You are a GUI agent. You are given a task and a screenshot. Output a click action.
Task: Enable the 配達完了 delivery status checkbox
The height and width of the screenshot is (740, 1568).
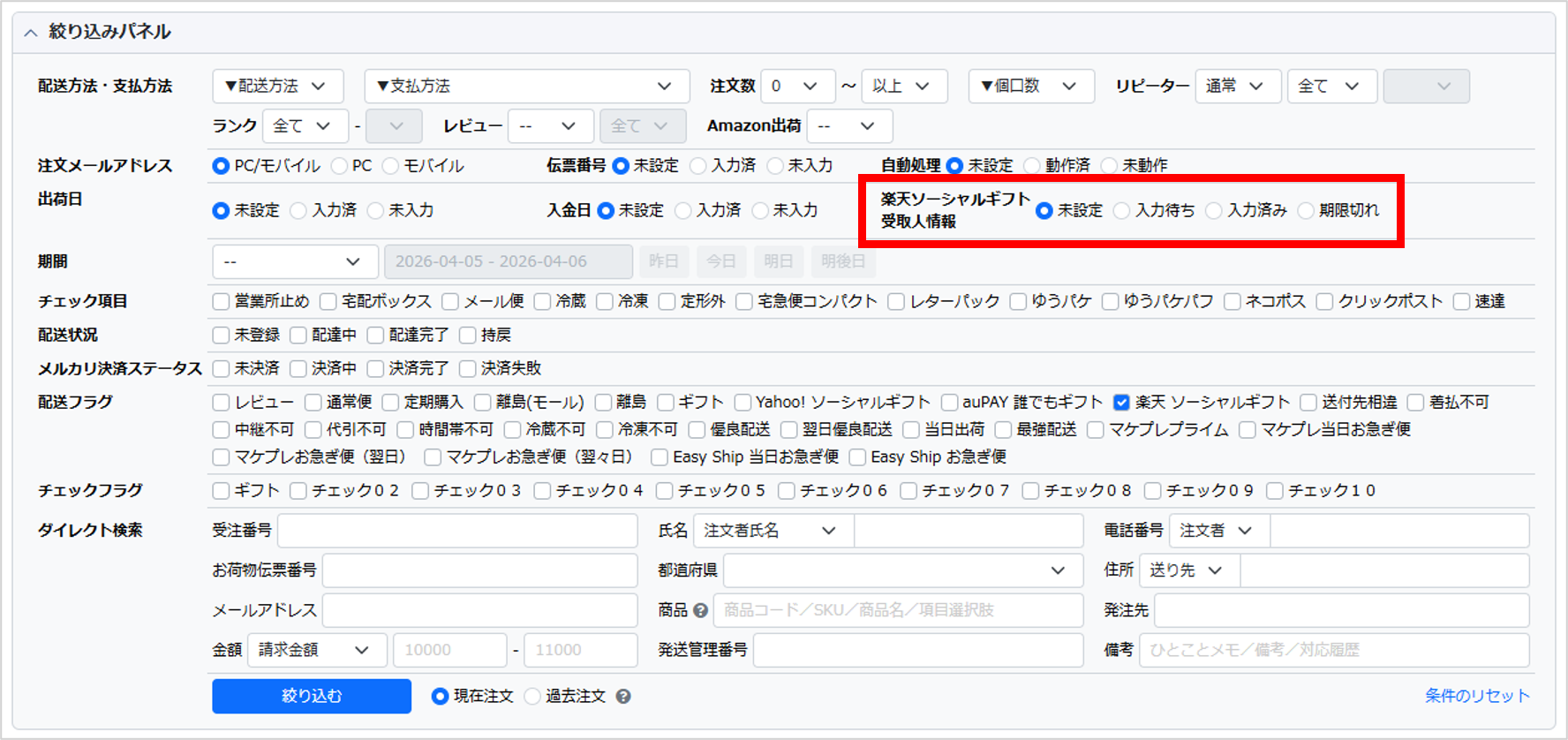(x=376, y=336)
